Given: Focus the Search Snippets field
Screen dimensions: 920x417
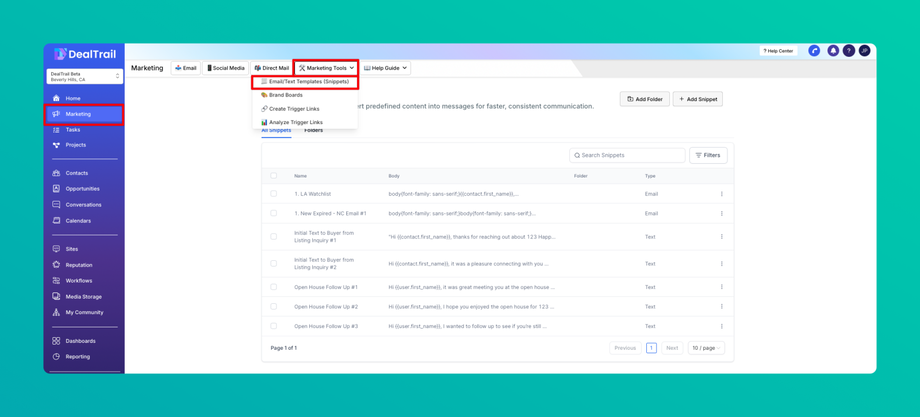Looking at the screenshot, I should click(627, 155).
